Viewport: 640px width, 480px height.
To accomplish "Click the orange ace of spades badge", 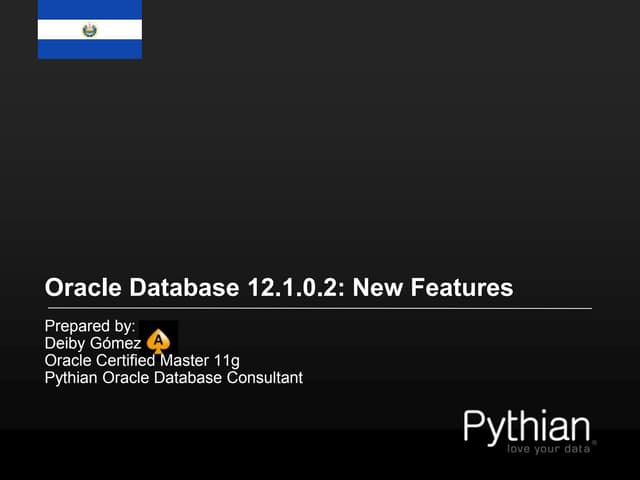I will click(x=158, y=341).
